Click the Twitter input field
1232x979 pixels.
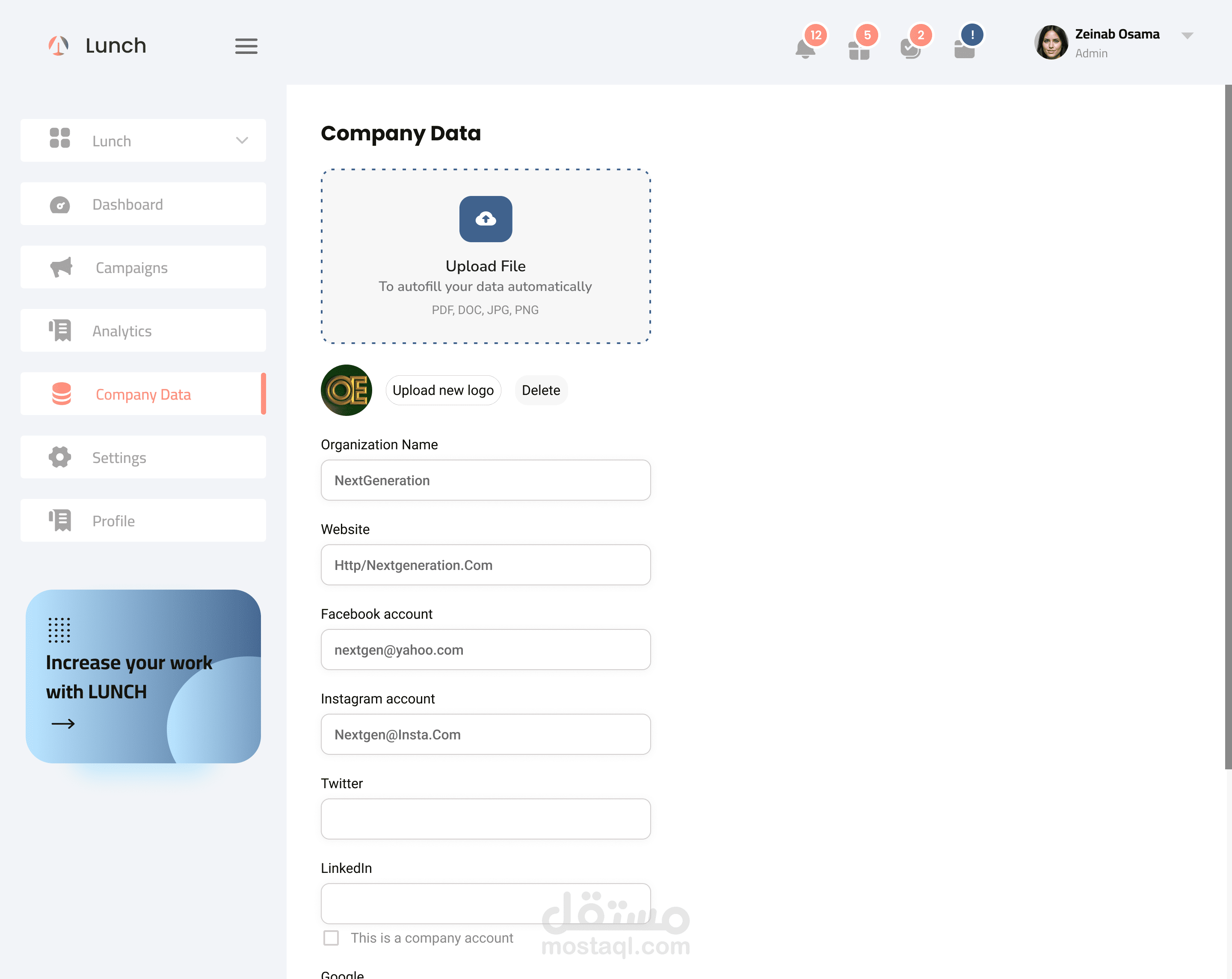(x=485, y=819)
